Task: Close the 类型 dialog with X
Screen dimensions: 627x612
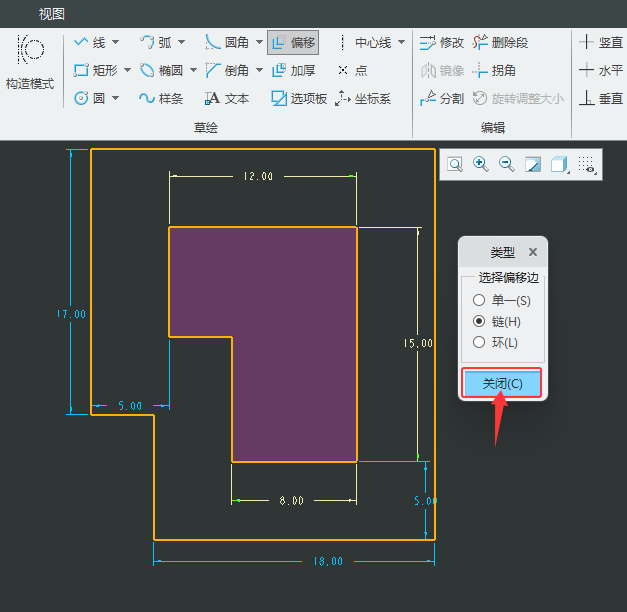Action: pyautogui.click(x=533, y=252)
